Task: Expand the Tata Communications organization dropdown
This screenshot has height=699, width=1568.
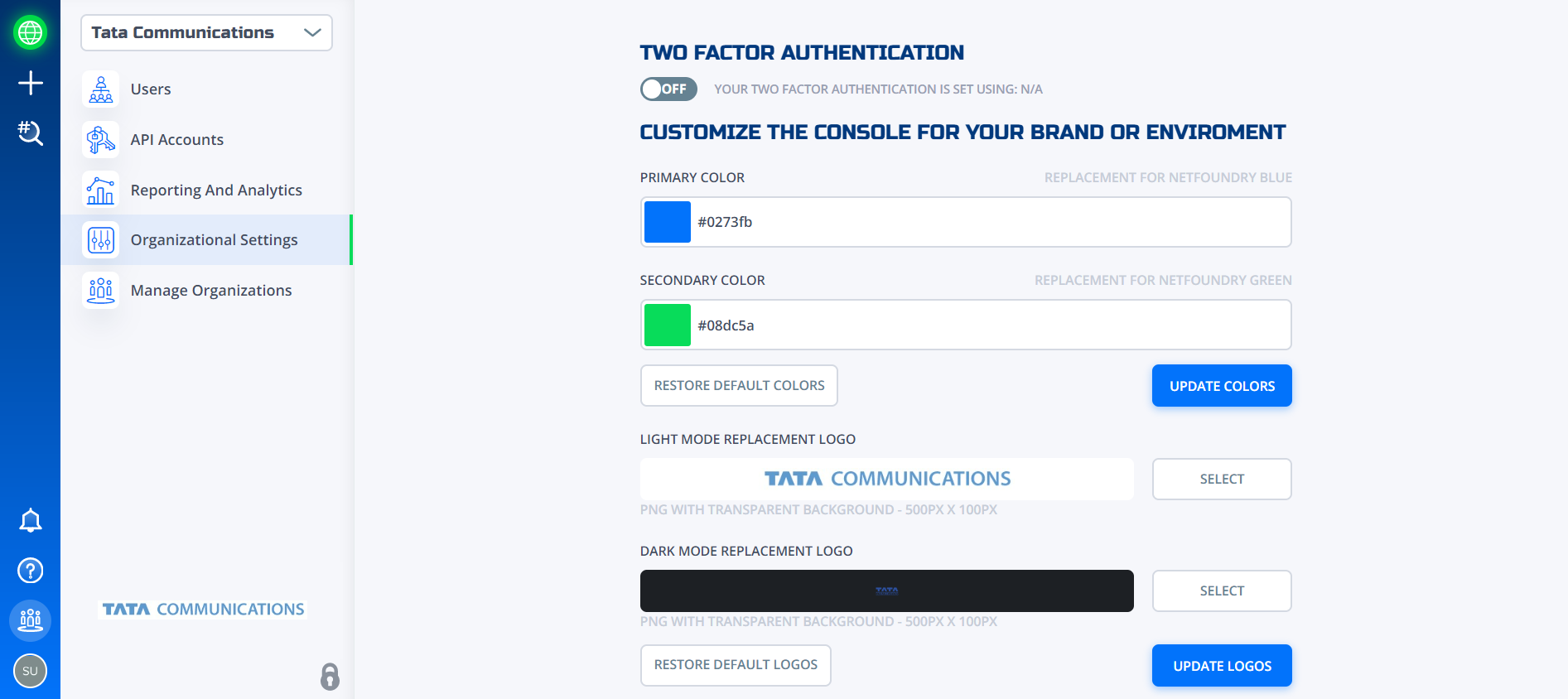Action: tap(206, 32)
